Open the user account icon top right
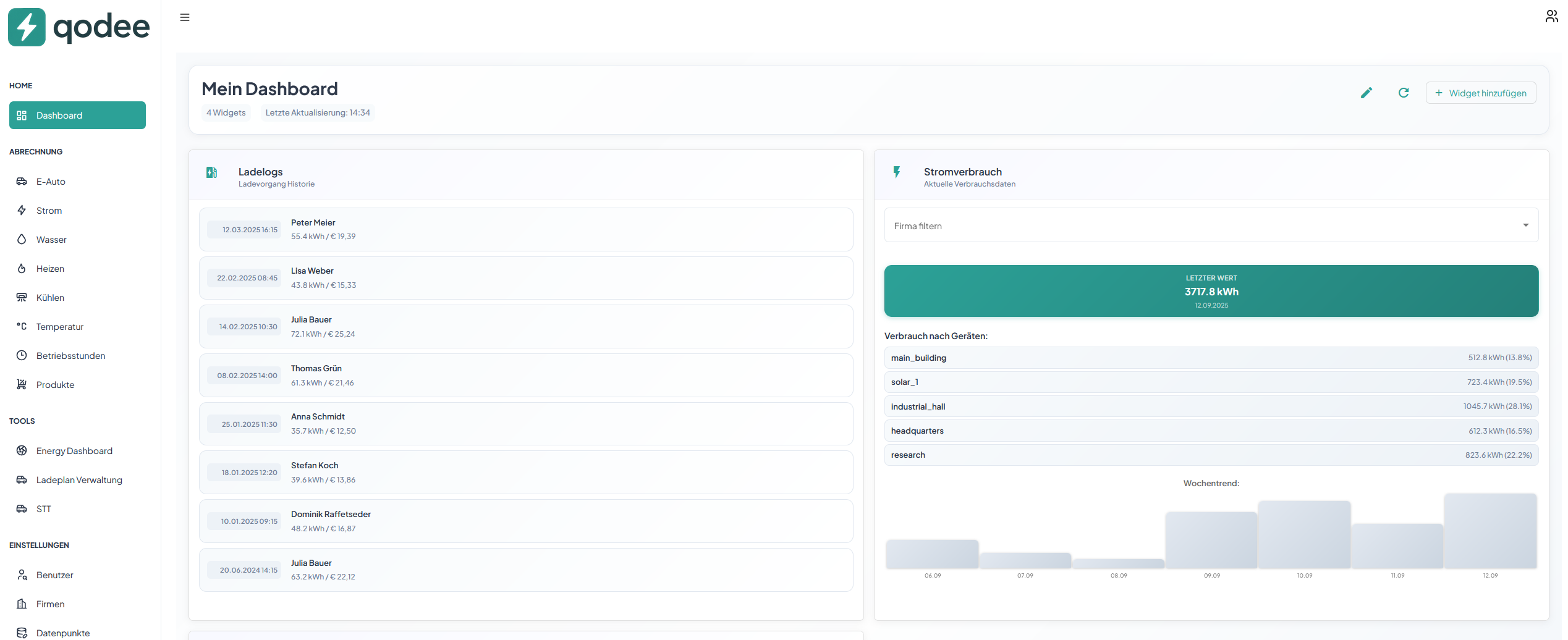 [1551, 17]
